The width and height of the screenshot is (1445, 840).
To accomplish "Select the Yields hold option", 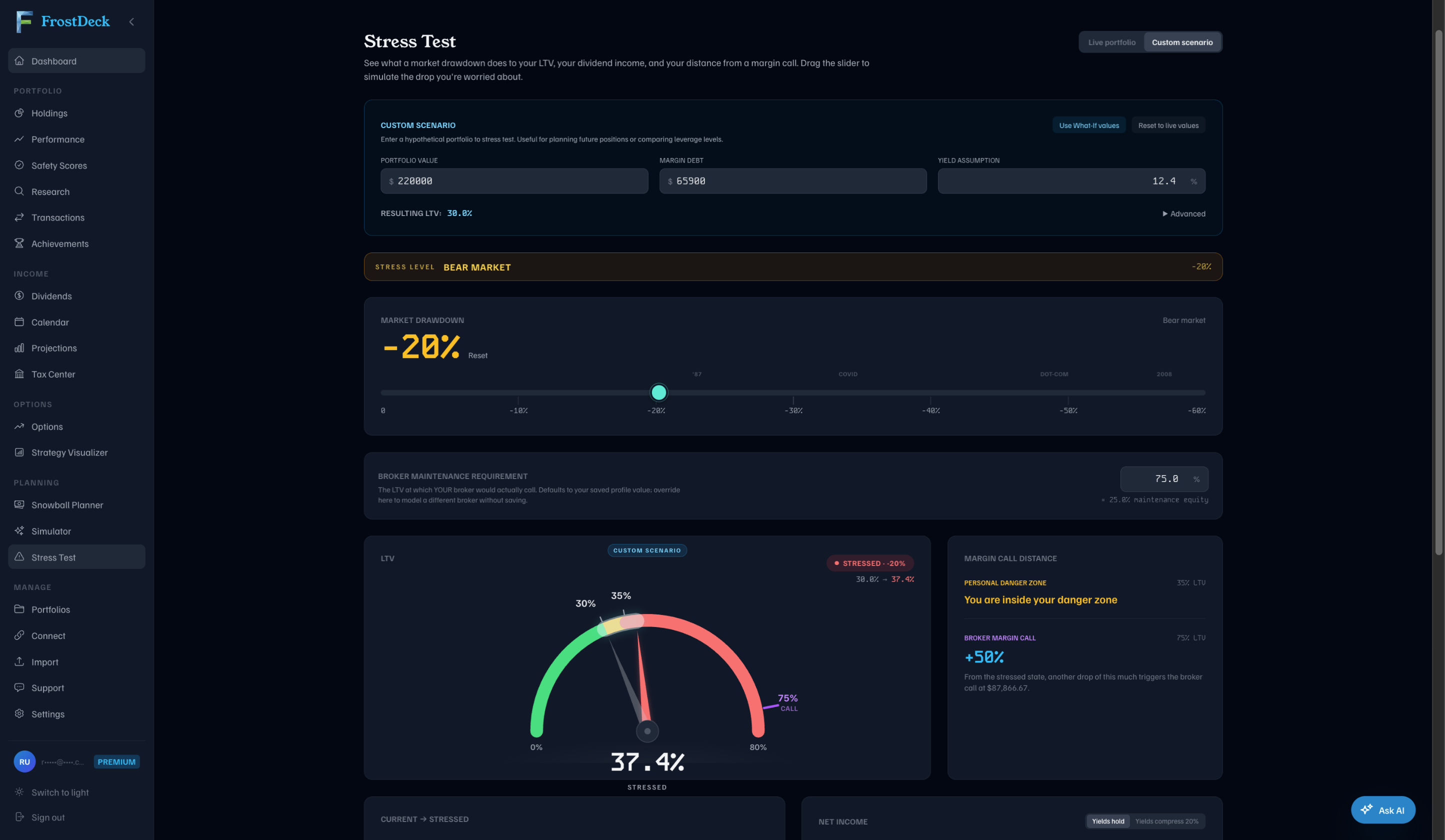I will point(1108,821).
